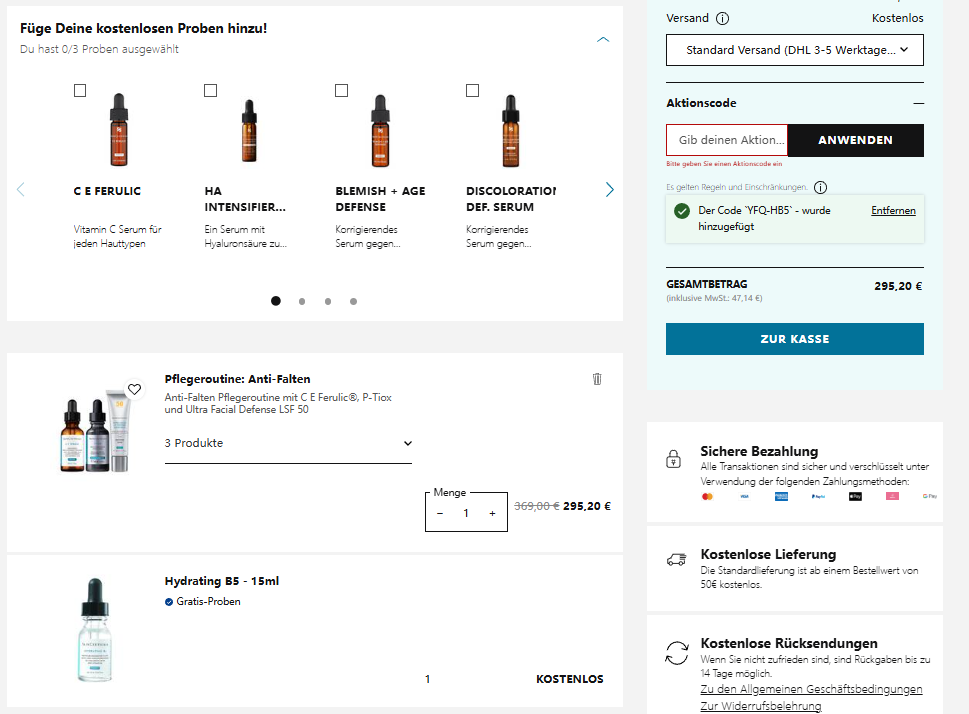Select the C E Ferulic sample checkbox
The width and height of the screenshot is (969, 714).
[x=80, y=91]
